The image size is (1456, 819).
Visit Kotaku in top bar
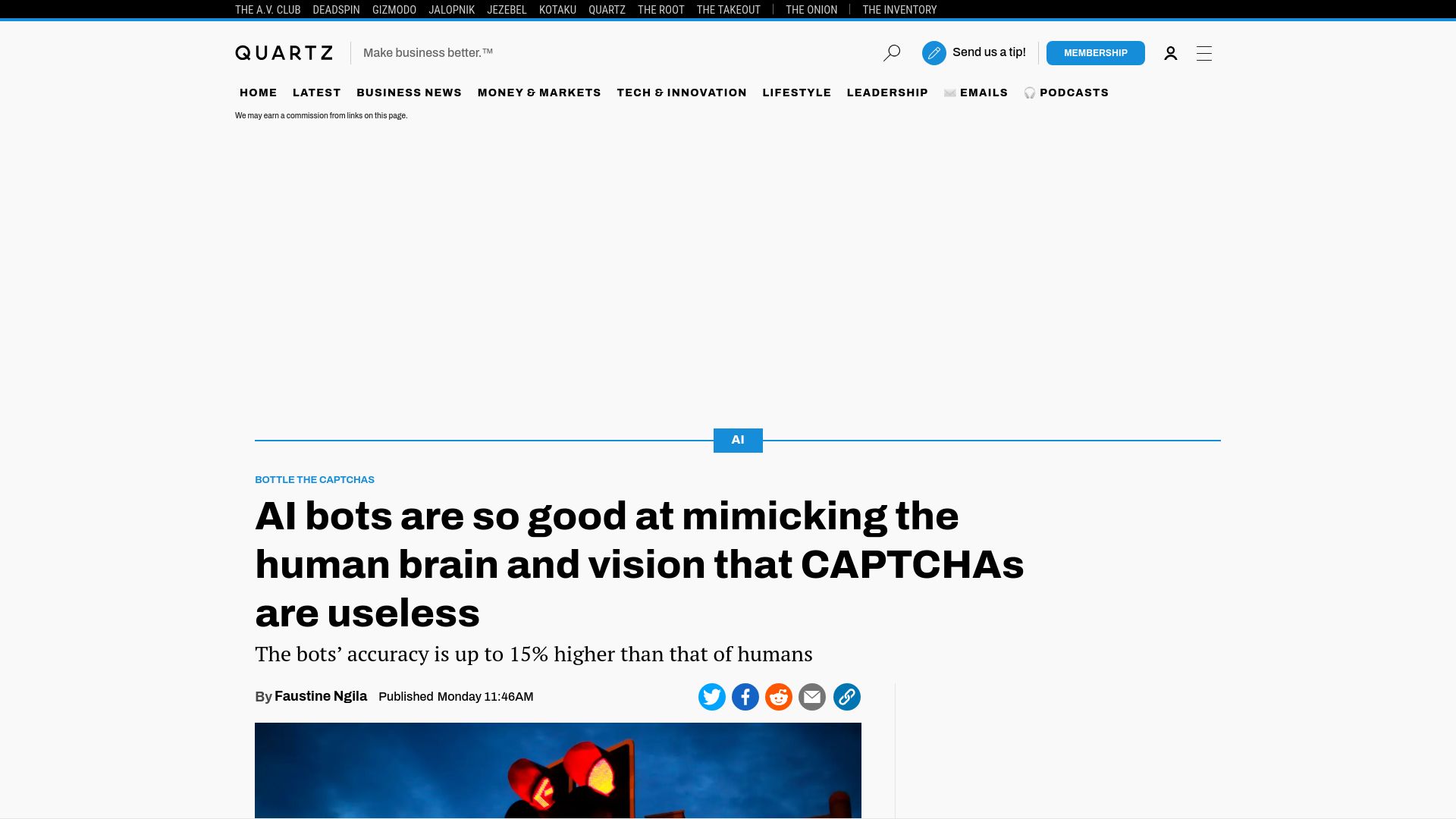click(557, 10)
